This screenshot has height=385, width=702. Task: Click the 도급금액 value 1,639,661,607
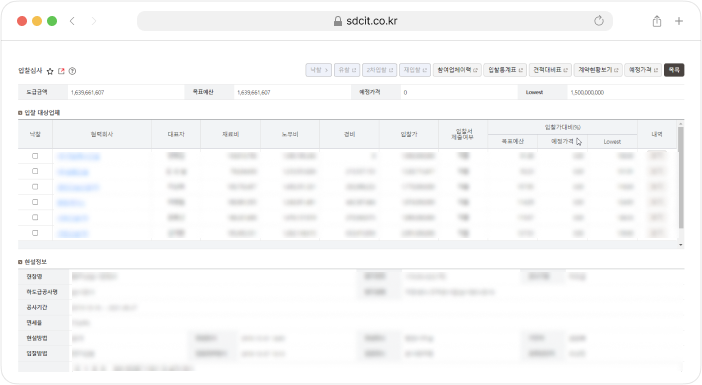pyautogui.click(x=87, y=93)
